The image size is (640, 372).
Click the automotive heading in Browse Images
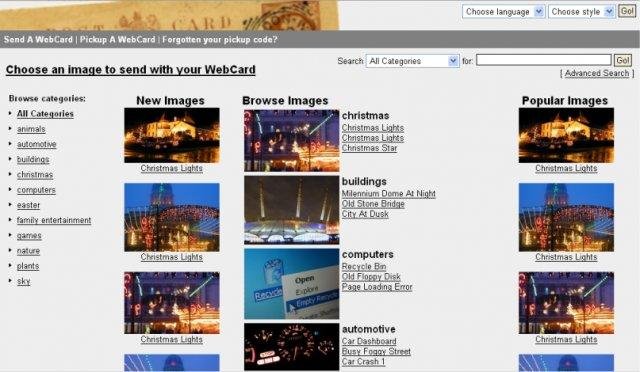pos(369,329)
